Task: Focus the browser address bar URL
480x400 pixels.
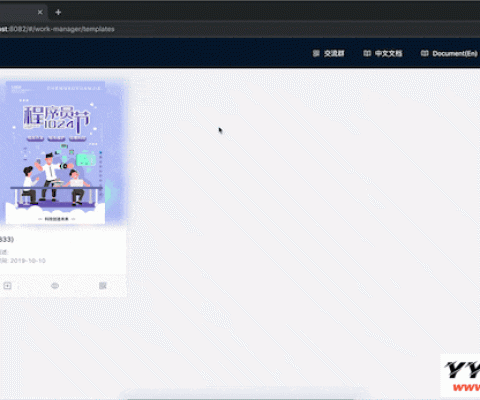Action: point(57,29)
